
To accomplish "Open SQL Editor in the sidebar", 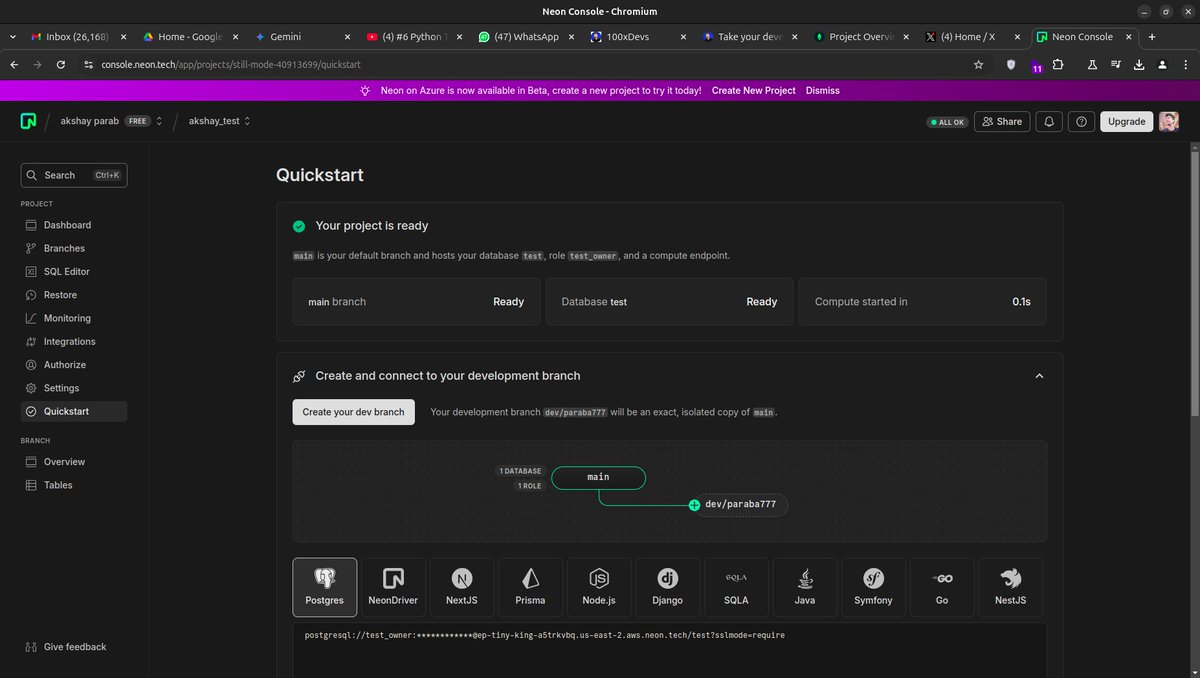I will (x=74, y=271).
